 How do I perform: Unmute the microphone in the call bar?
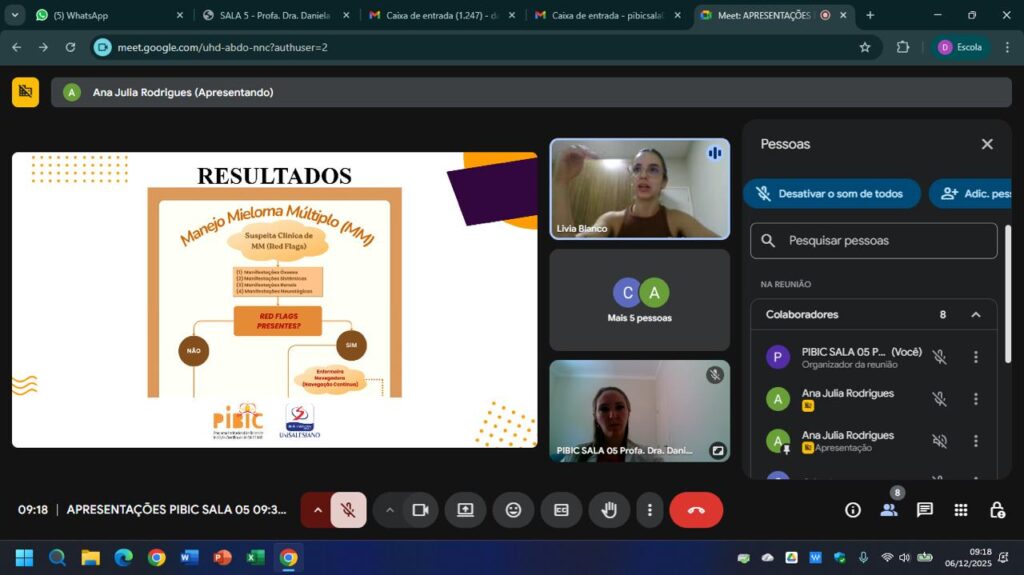pyautogui.click(x=348, y=510)
